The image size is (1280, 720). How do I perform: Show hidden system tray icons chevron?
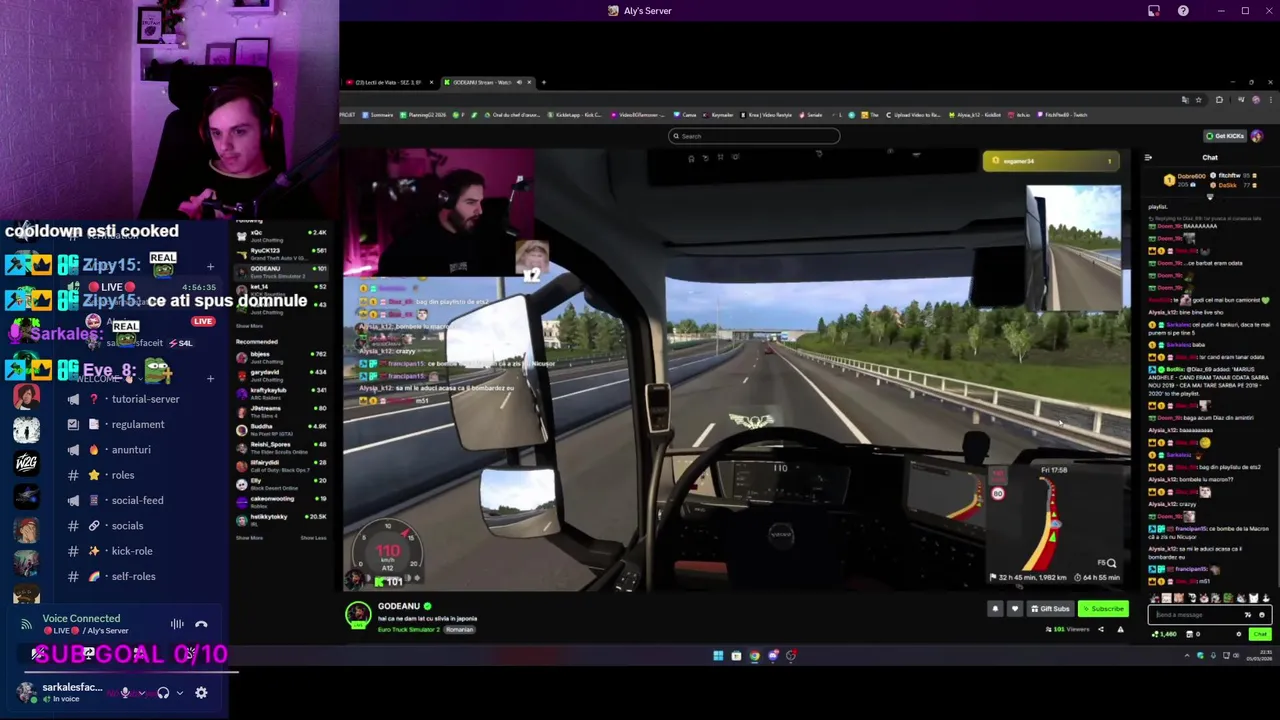1187,656
